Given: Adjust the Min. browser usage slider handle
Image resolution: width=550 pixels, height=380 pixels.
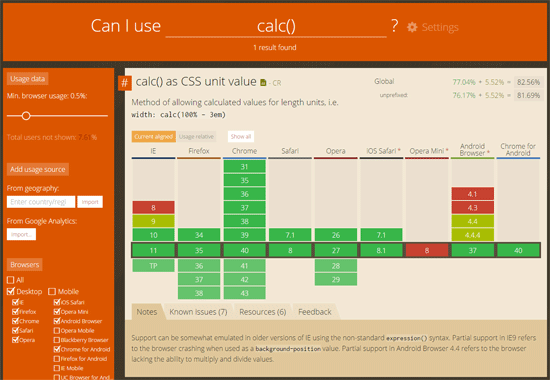Looking at the screenshot, I should [26, 116].
